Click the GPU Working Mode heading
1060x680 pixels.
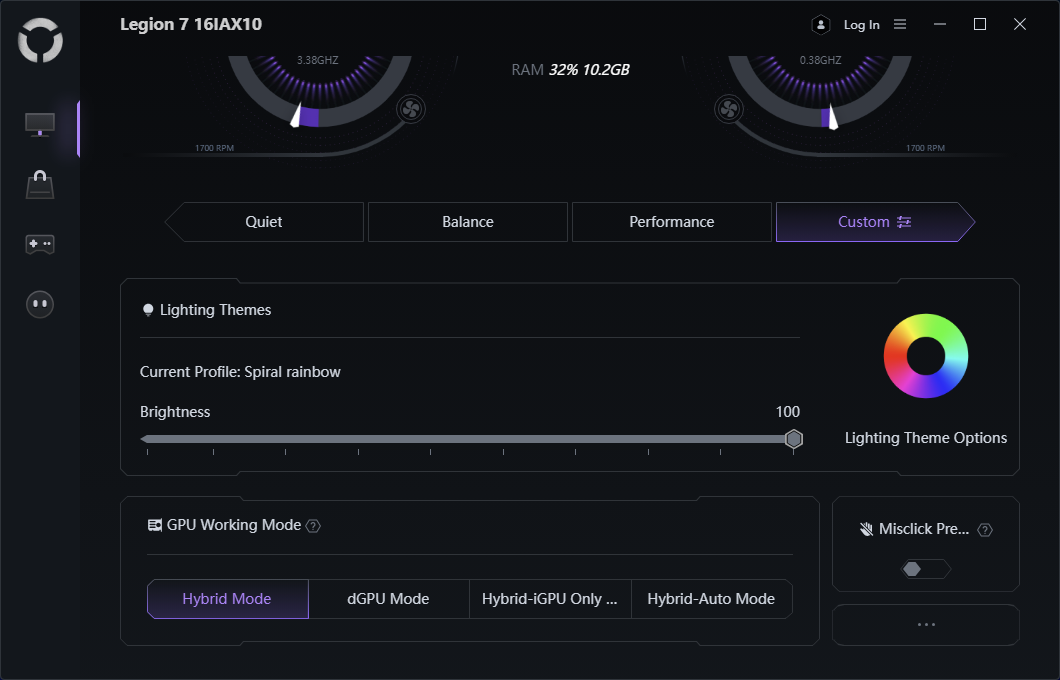click(x=234, y=525)
